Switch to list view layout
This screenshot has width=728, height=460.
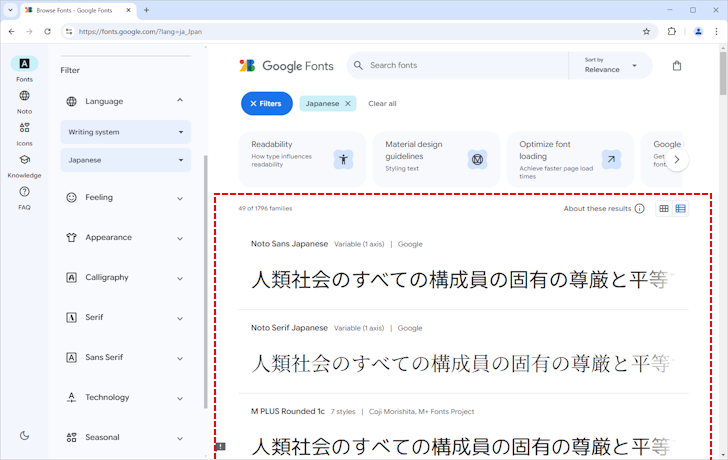[x=680, y=208]
